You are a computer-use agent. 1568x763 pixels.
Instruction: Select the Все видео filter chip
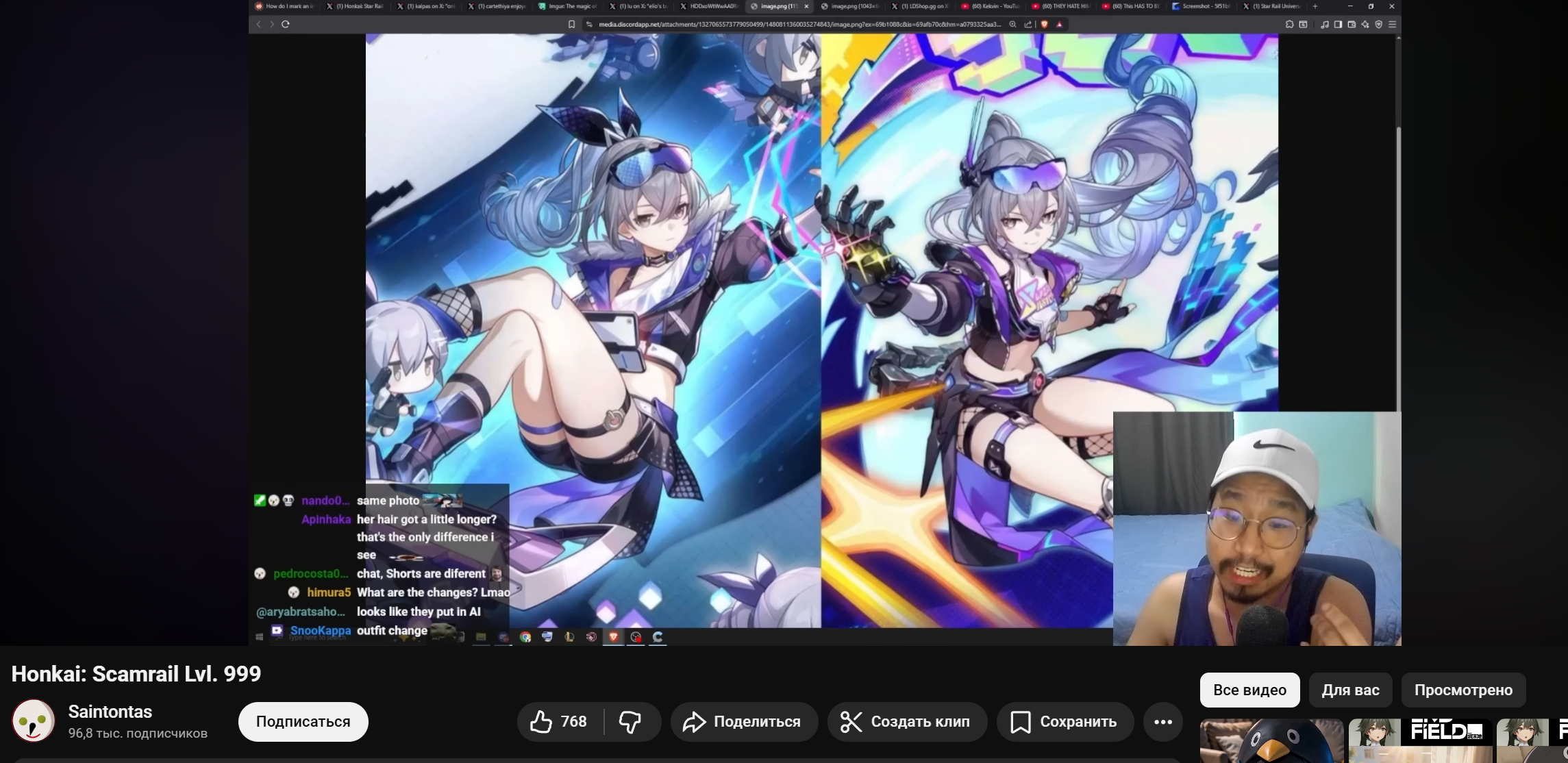pos(1249,690)
